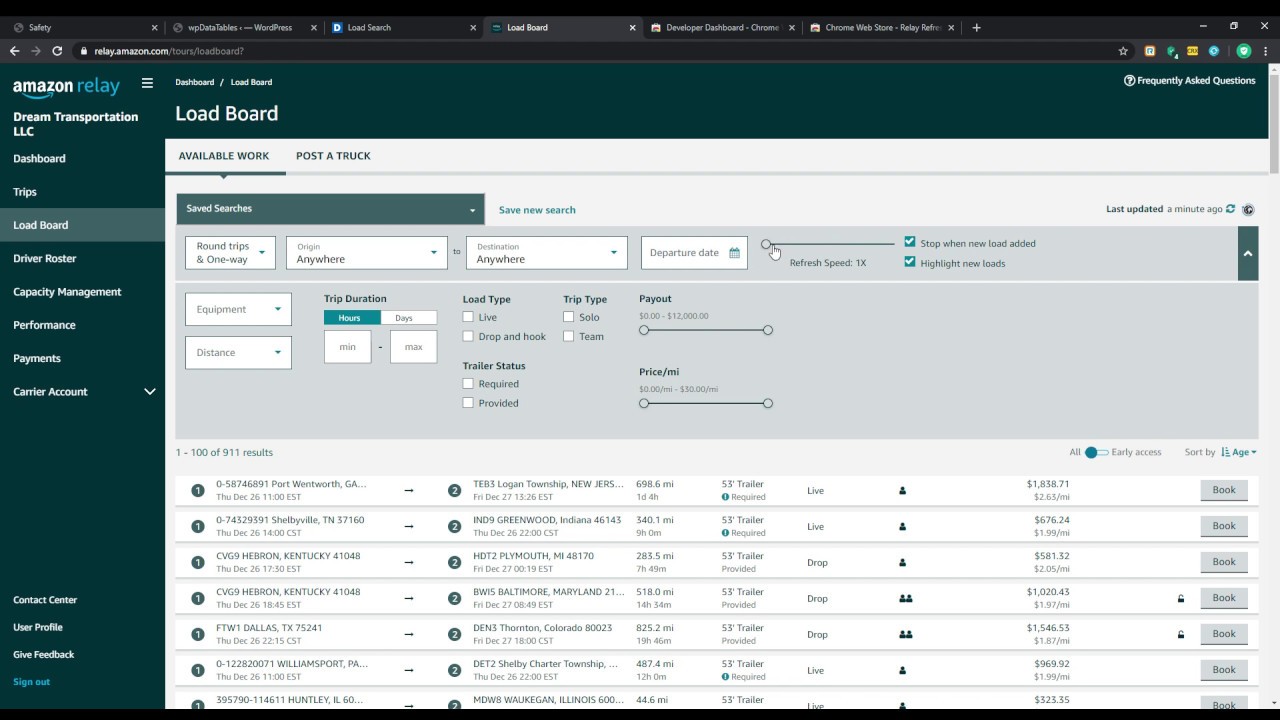
Task: Click the refresh icon beside Last updated
Action: [1231, 209]
